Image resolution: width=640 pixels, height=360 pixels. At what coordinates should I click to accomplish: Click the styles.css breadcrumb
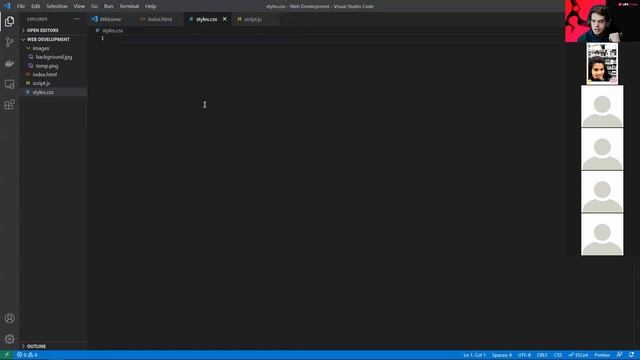113,30
